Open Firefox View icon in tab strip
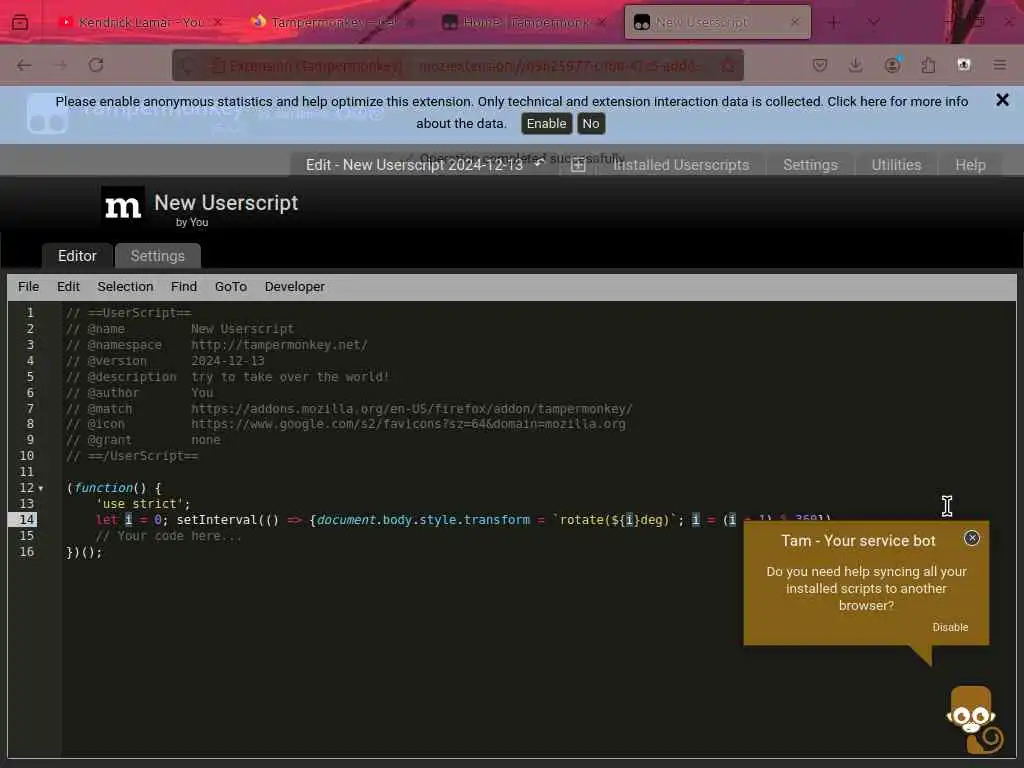The image size is (1024, 768). click(x=20, y=22)
